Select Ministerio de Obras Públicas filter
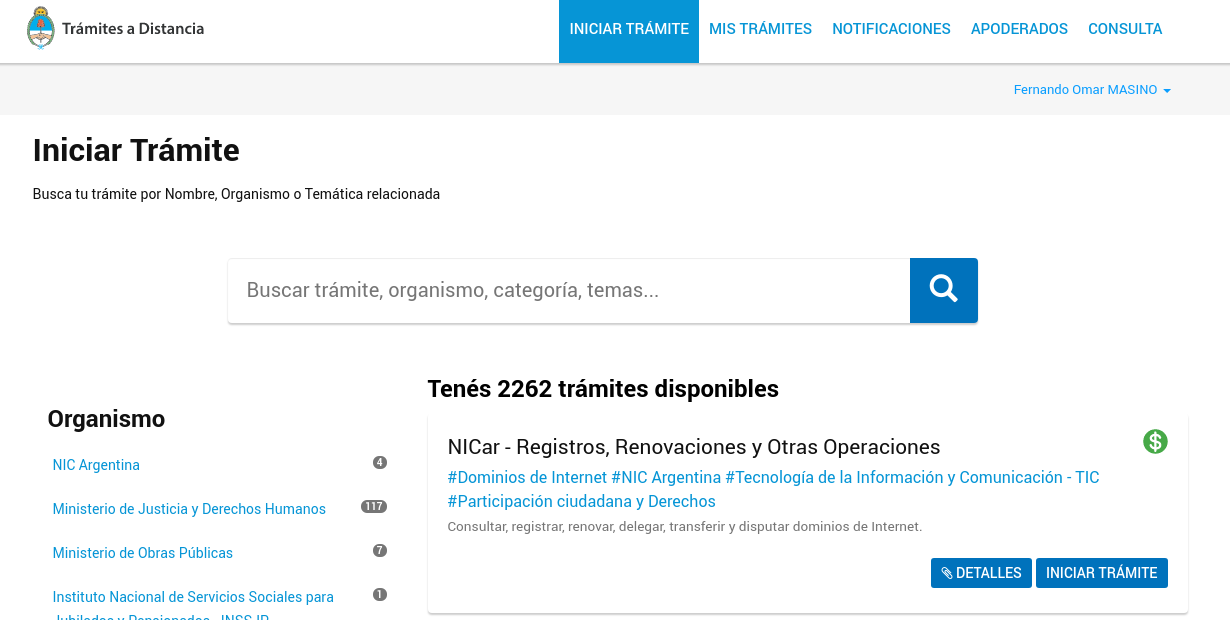1230x620 pixels. 142,553
